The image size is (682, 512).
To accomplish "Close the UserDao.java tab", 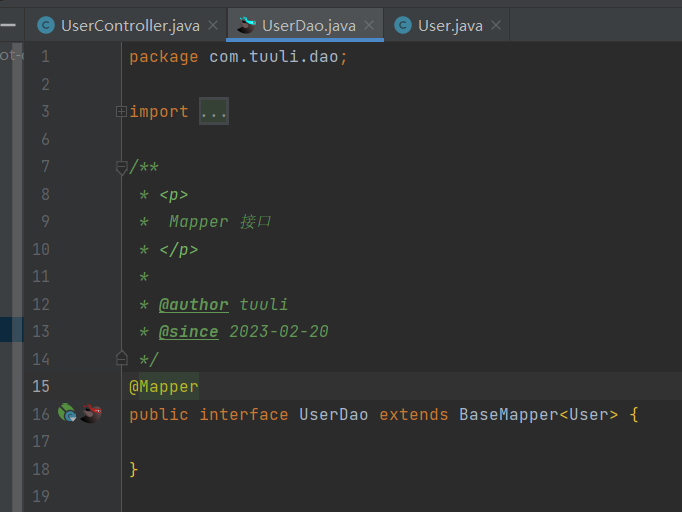I will pos(369,25).
